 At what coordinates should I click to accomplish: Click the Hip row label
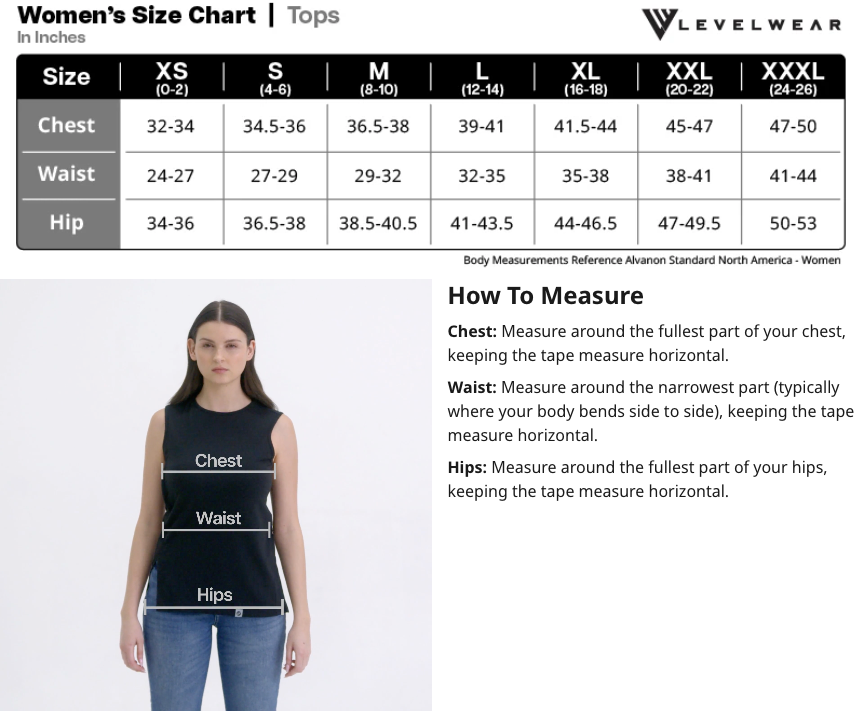click(67, 222)
